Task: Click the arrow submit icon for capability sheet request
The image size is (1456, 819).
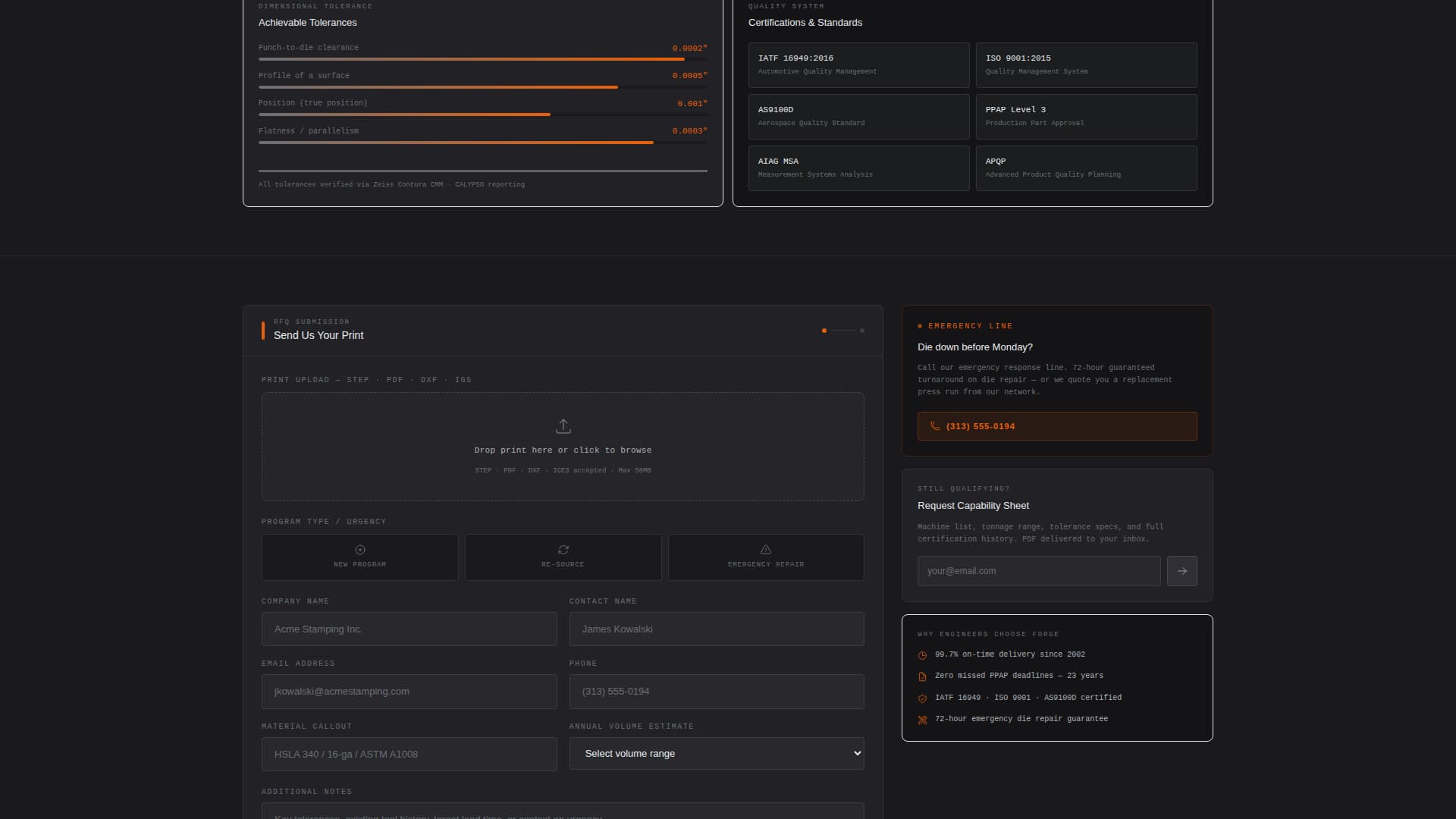Action: [1181, 570]
